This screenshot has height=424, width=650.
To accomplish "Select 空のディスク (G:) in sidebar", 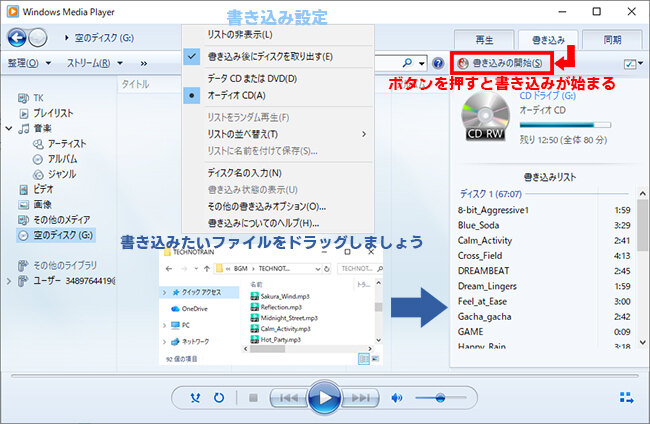I will pyautogui.click(x=56, y=235).
